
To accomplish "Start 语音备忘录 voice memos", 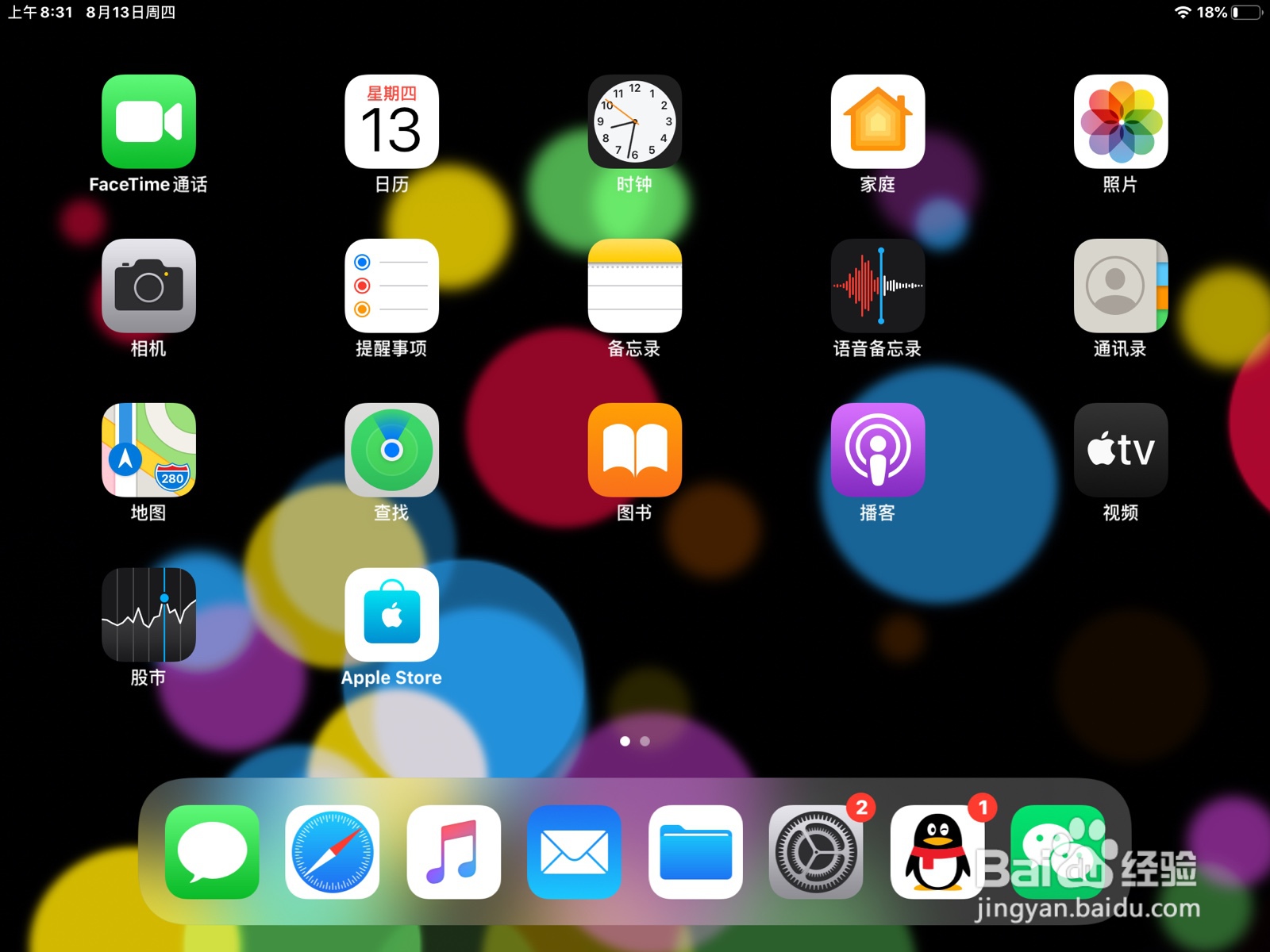I will pyautogui.click(x=877, y=287).
